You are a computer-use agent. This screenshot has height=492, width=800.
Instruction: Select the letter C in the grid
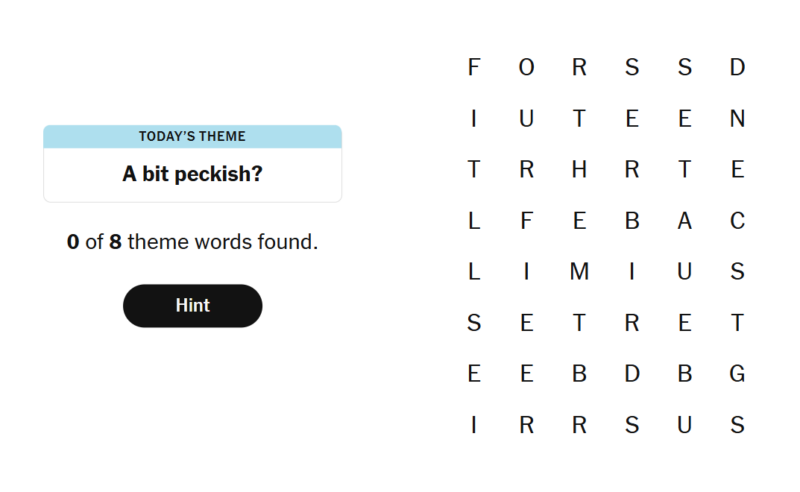tap(737, 221)
